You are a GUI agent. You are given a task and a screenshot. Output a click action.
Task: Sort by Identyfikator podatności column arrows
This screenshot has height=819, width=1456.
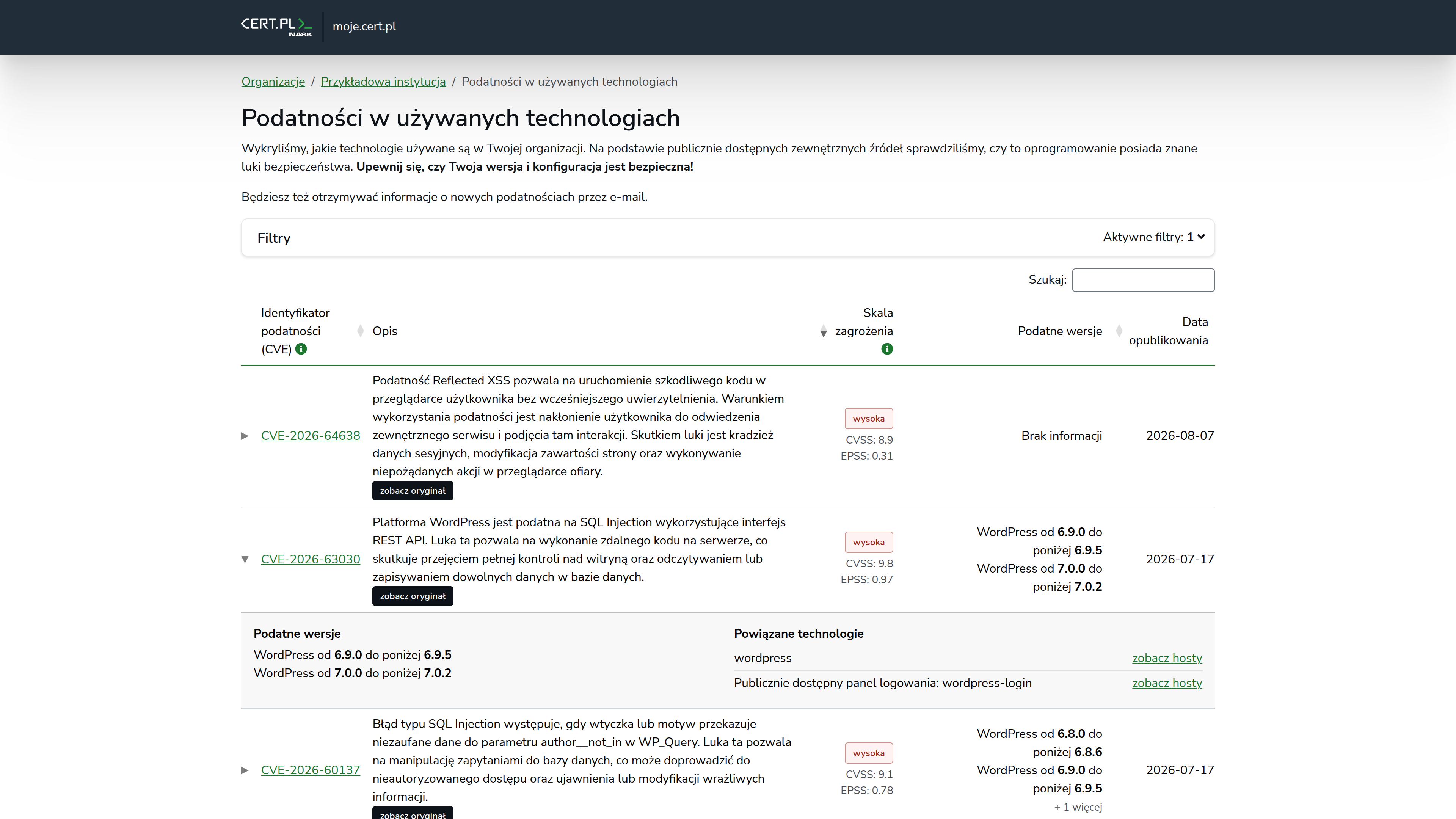tap(361, 331)
